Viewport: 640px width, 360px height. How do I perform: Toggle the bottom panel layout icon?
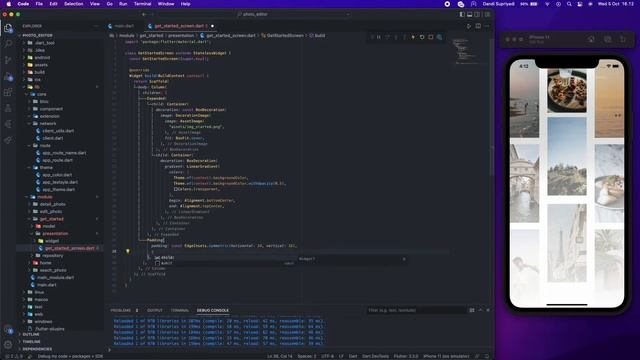(x=470, y=14)
